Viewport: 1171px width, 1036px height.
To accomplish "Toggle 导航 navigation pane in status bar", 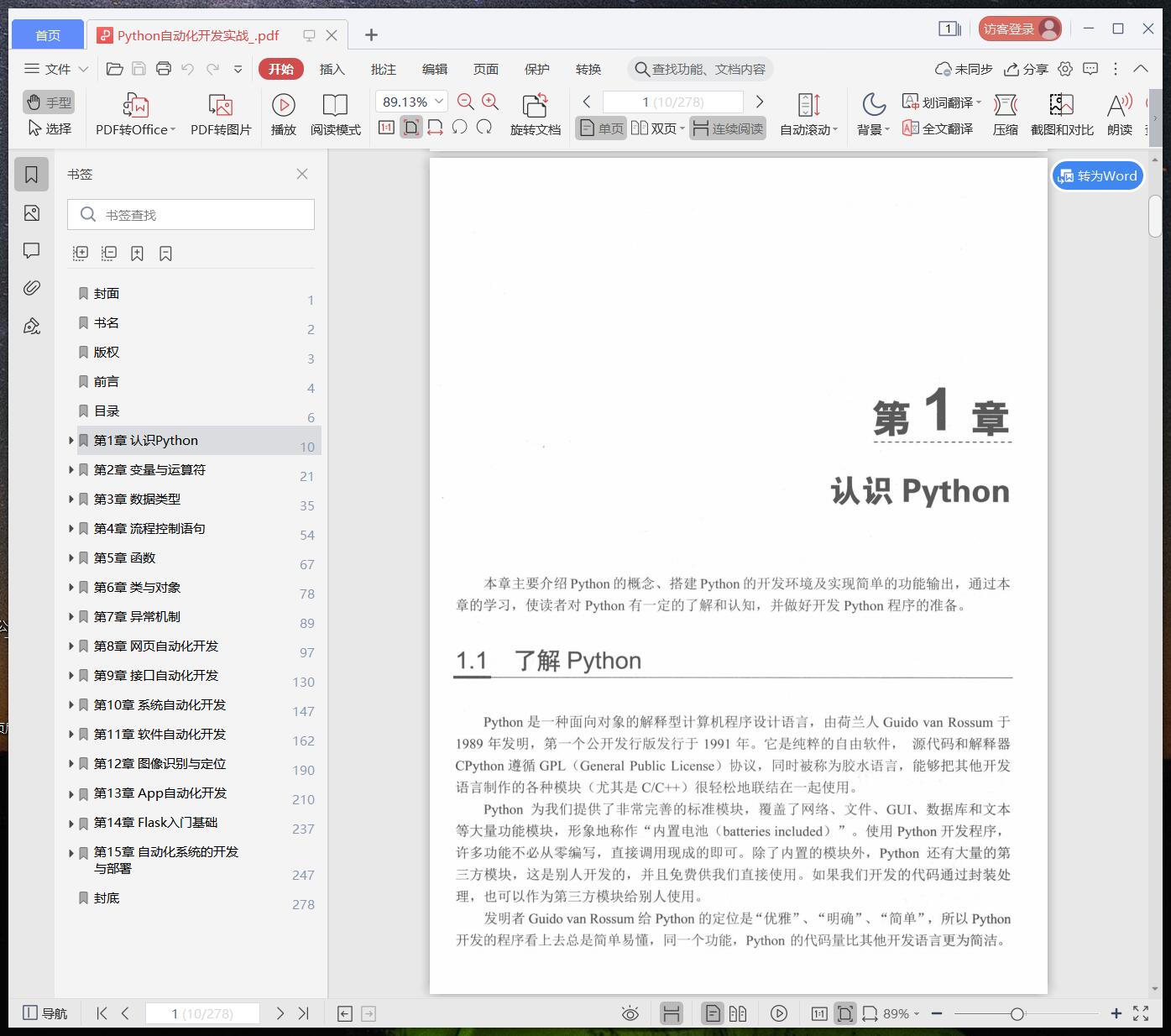I will click(44, 1013).
